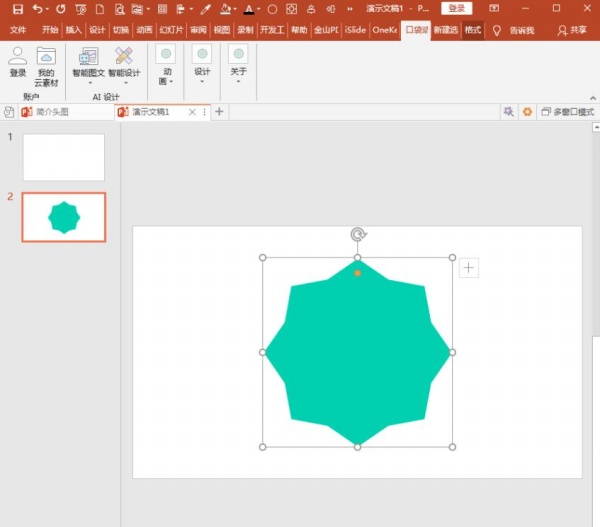Switch to the 简介头图 document tab
Viewport: 600px width, 527px height.
[52, 112]
